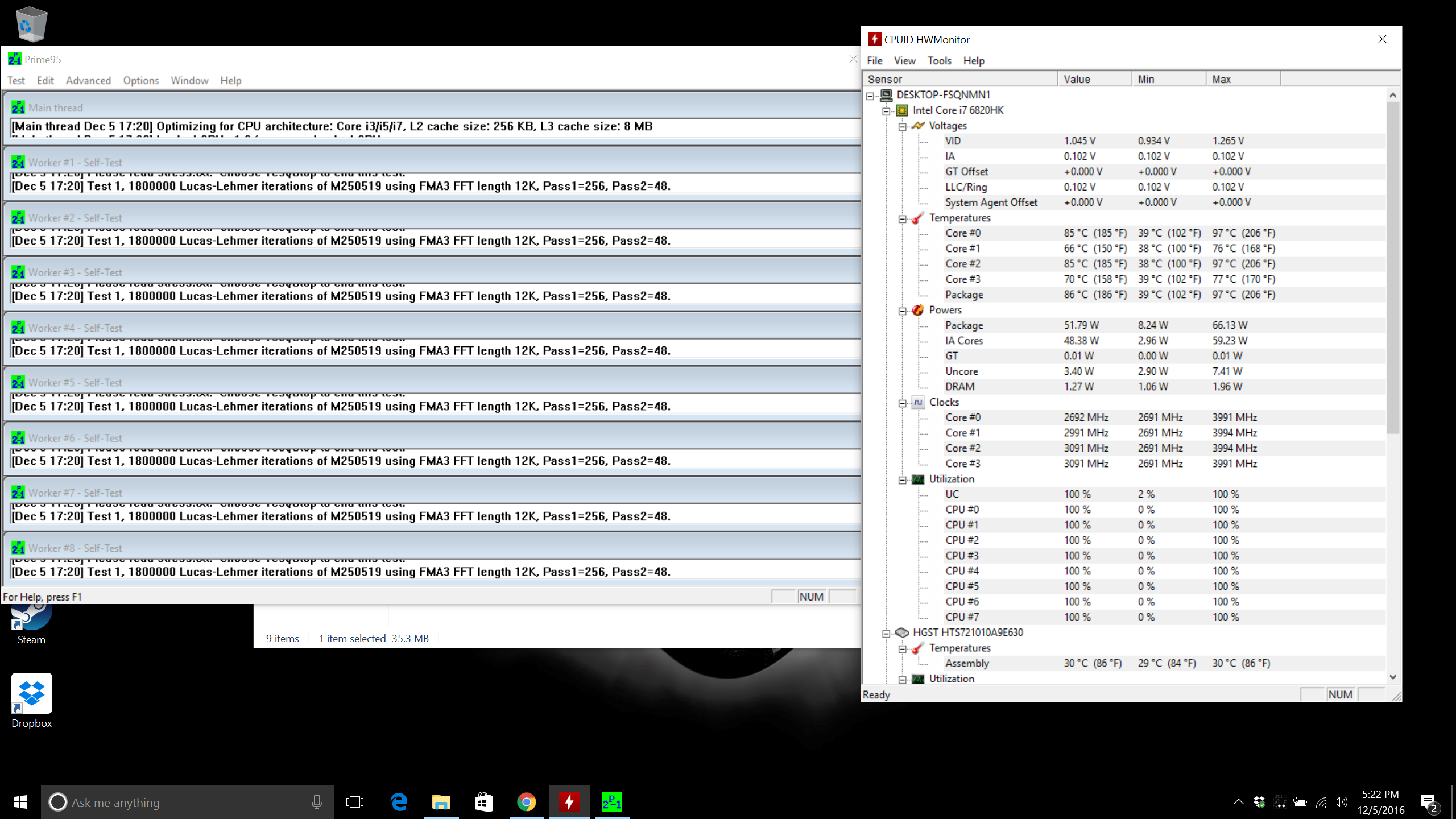Open Microsoft Edge from the taskbar

399,802
